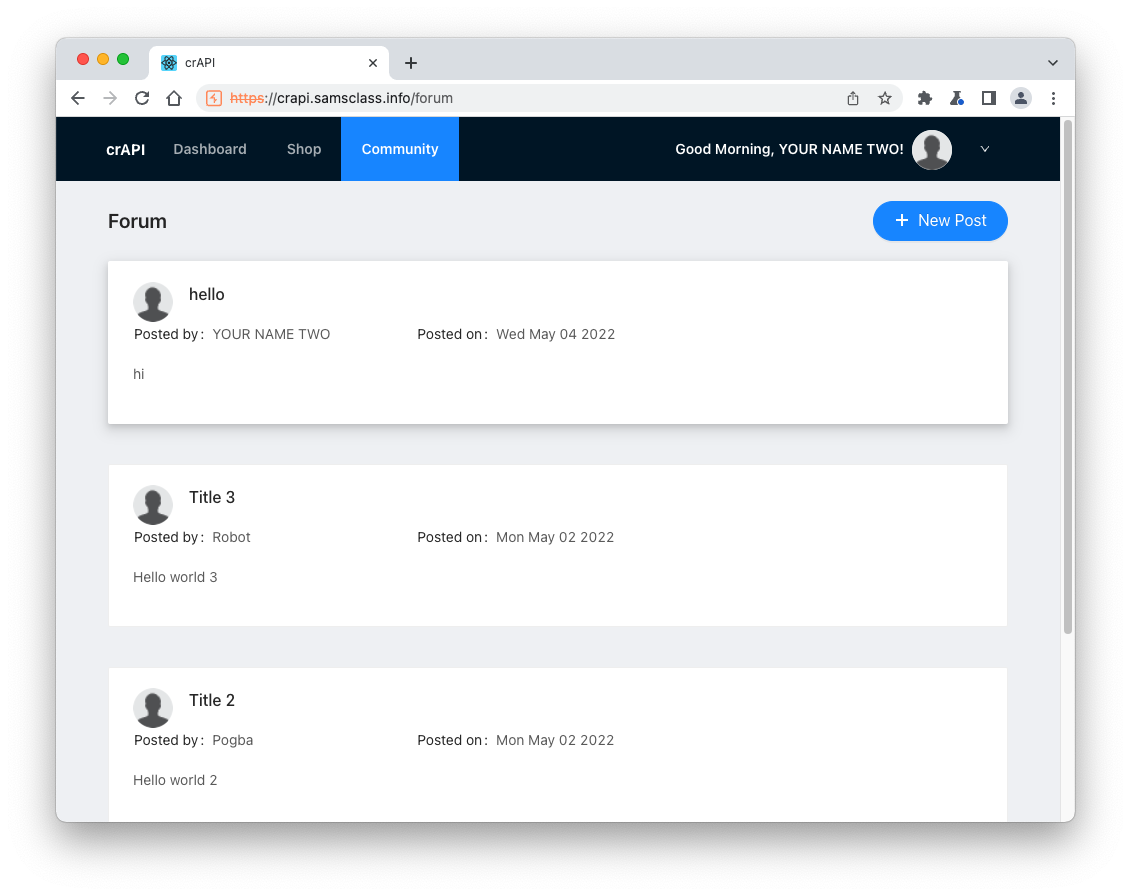The height and width of the screenshot is (896, 1131).
Task: Click author YOUR NAME TWO on hello post
Action: [x=271, y=334]
